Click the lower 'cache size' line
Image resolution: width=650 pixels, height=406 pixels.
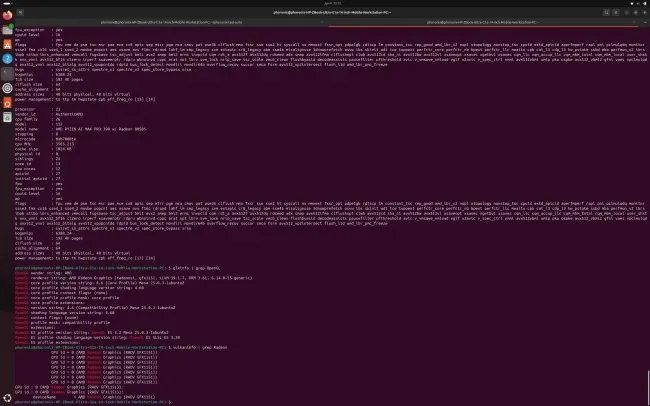click(x=43, y=149)
